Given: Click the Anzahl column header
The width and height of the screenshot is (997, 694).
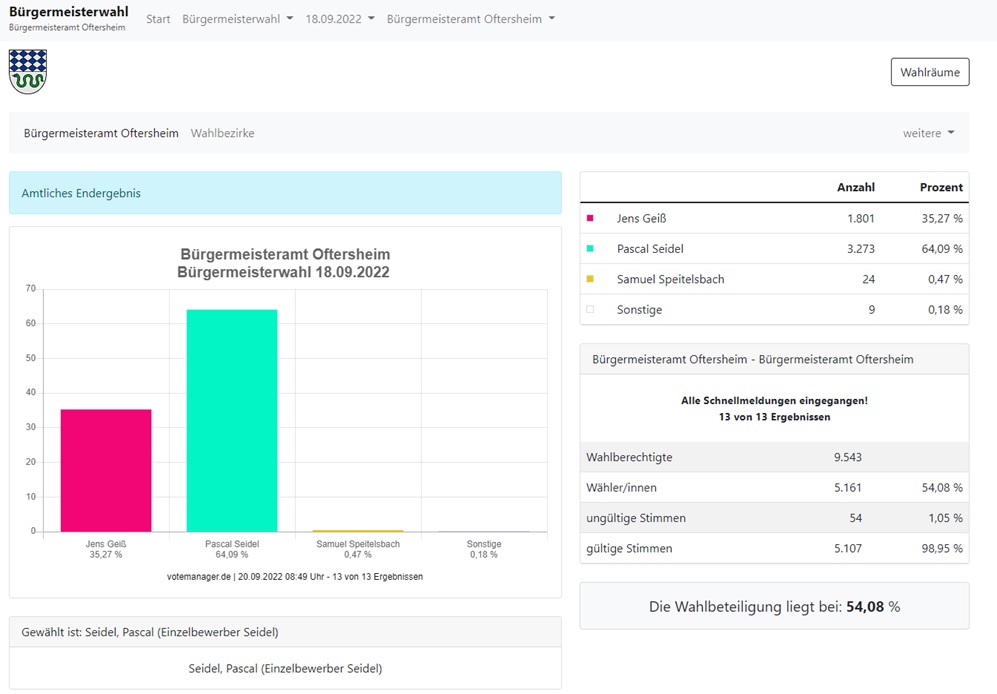Looking at the screenshot, I should coord(856,187).
